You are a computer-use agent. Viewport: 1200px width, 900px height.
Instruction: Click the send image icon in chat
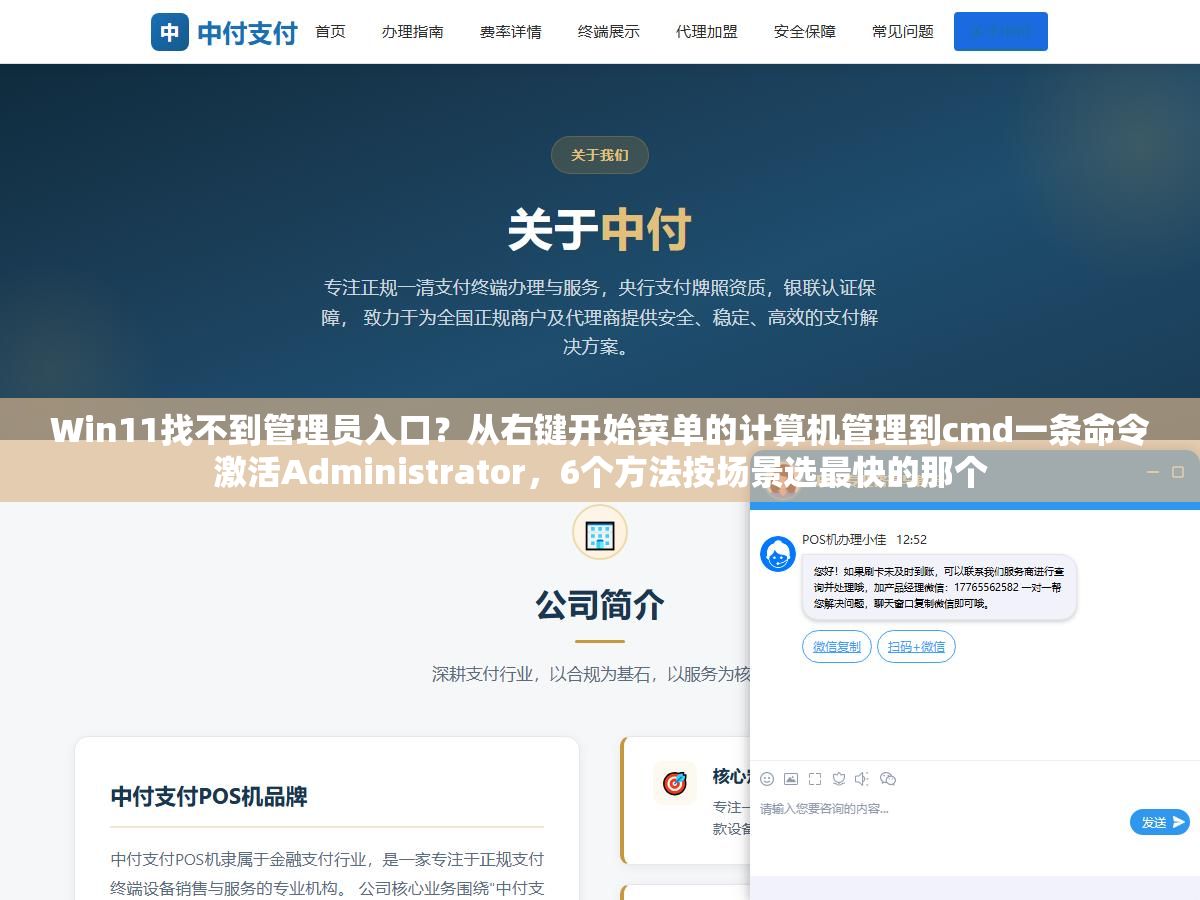pos(791,779)
